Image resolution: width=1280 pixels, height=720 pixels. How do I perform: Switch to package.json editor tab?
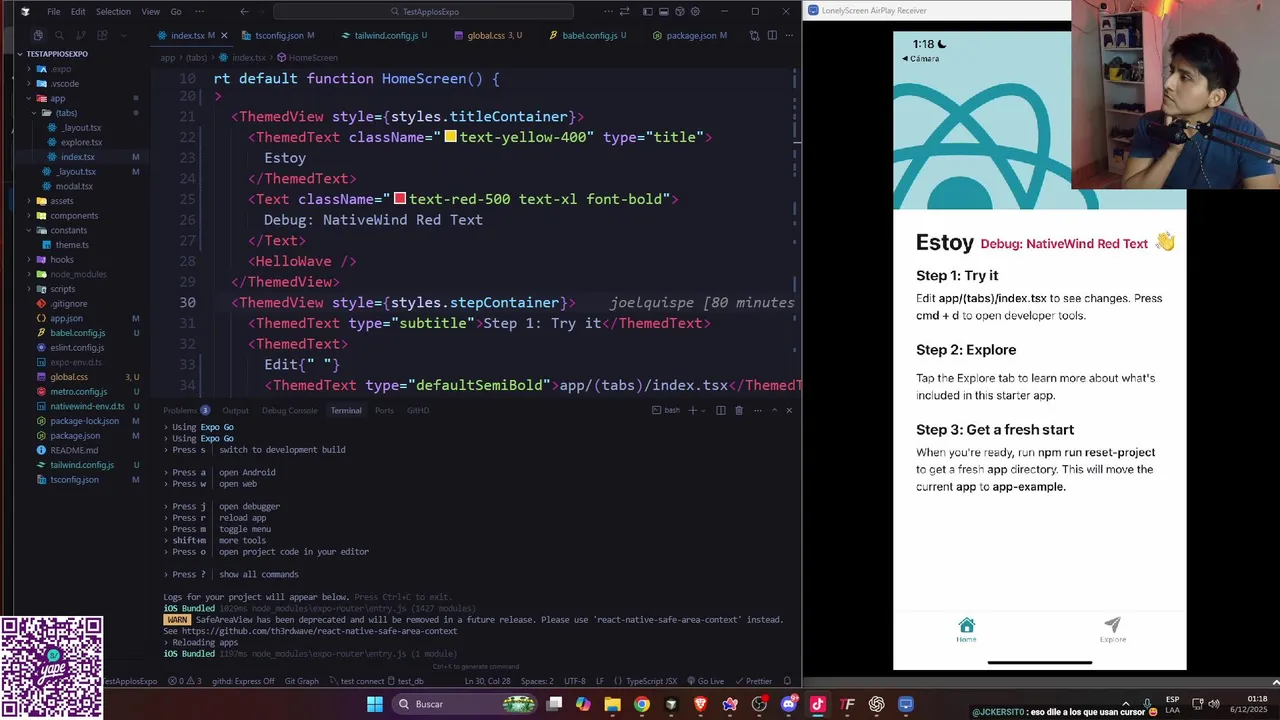(x=690, y=35)
